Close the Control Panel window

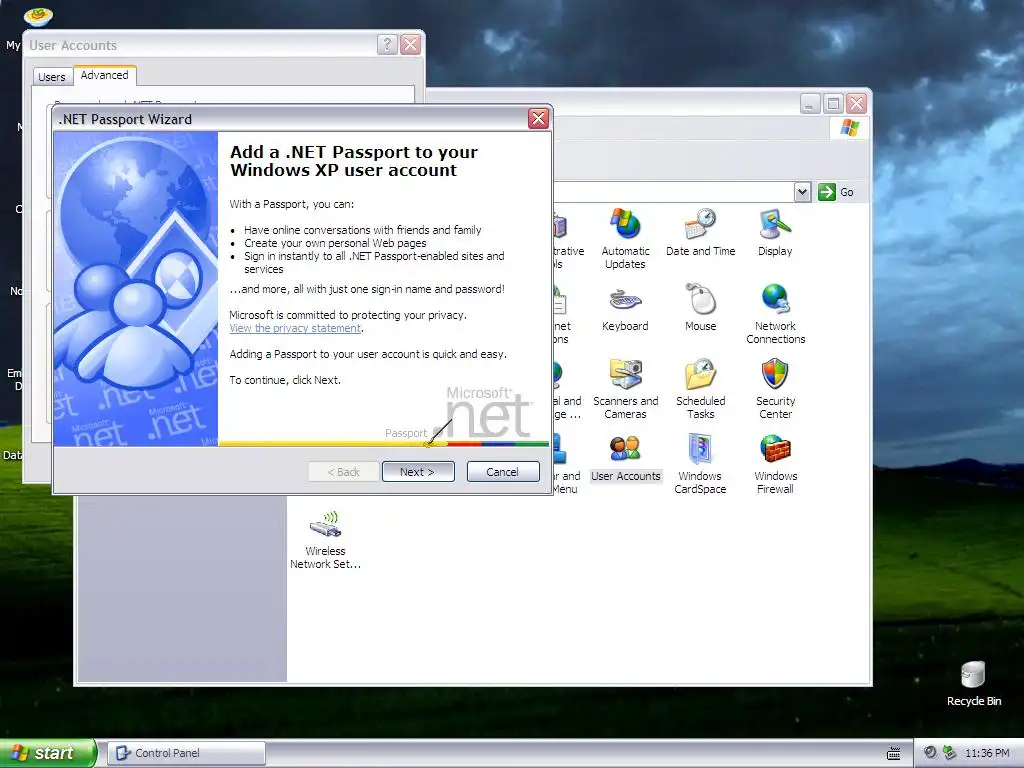tap(856, 103)
